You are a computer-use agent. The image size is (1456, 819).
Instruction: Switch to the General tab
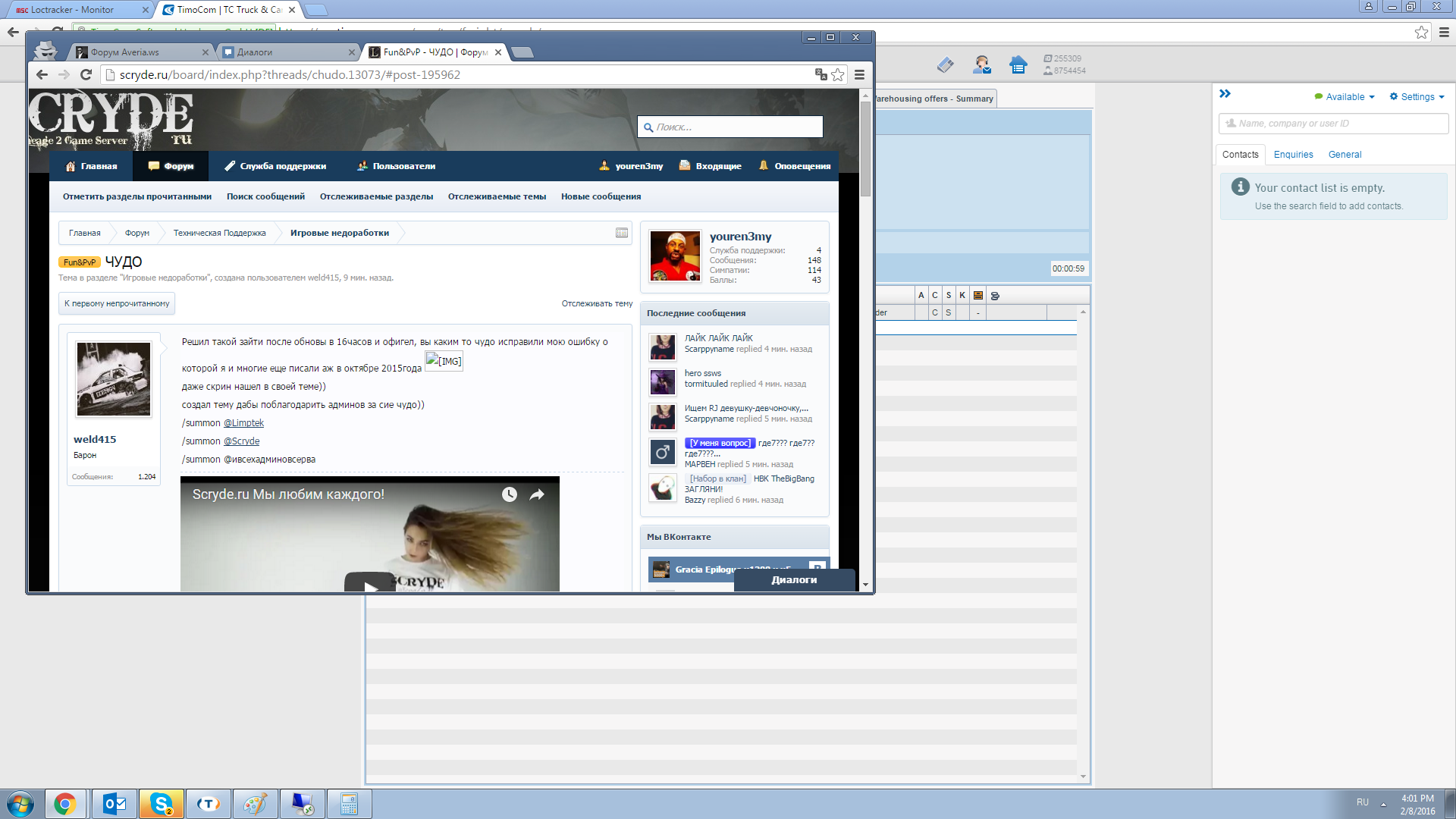[1345, 155]
